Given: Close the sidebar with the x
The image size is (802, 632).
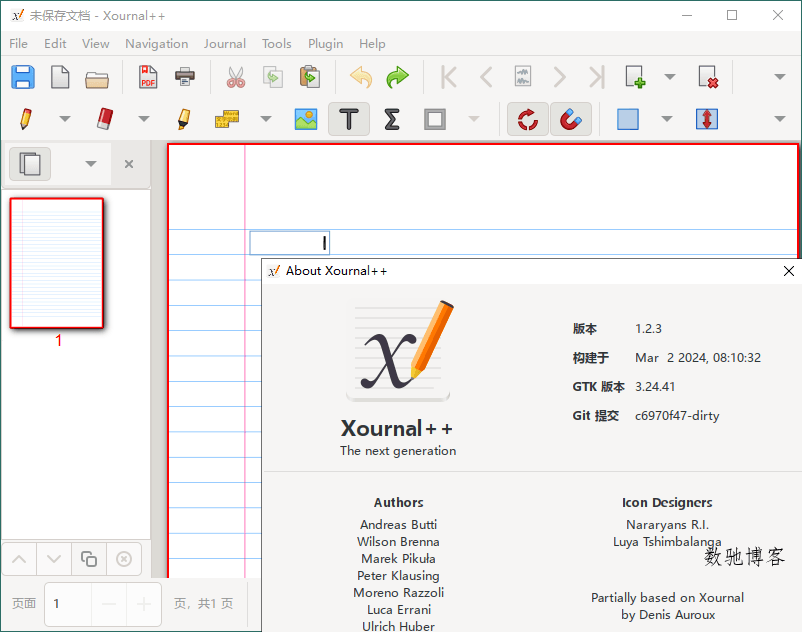Looking at the screenshot, I should point(129,164).
